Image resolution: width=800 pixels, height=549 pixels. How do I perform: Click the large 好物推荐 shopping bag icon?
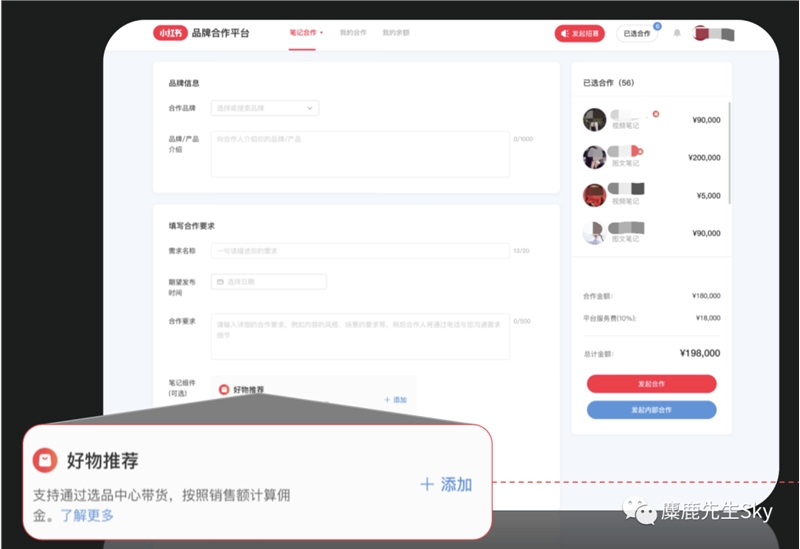[x=45, y=461]
